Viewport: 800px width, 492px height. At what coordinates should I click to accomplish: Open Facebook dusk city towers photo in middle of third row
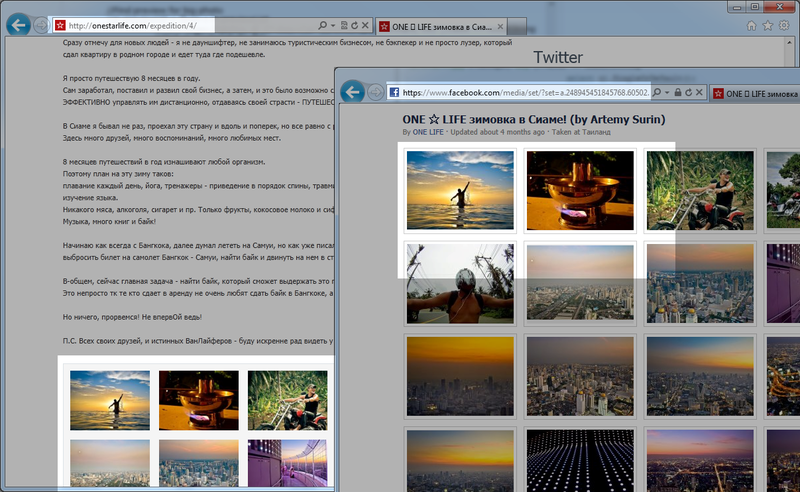[x=580, y=376]
